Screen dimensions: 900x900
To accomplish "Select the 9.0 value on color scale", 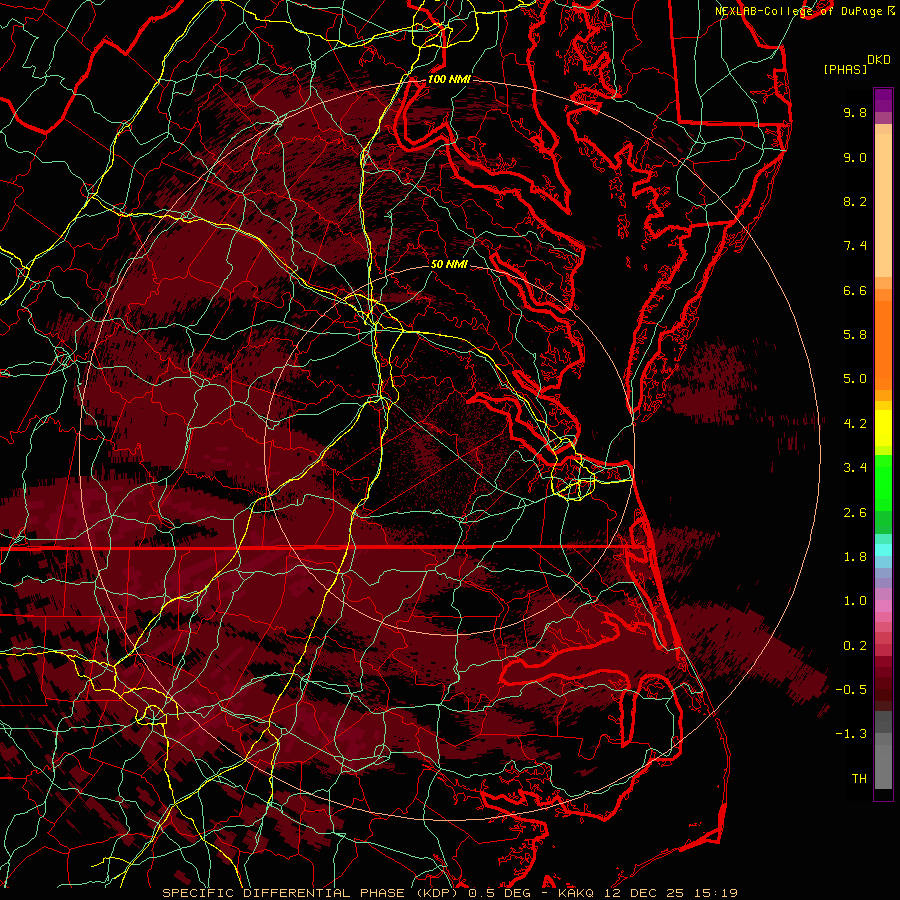I will tap(855, 157).
